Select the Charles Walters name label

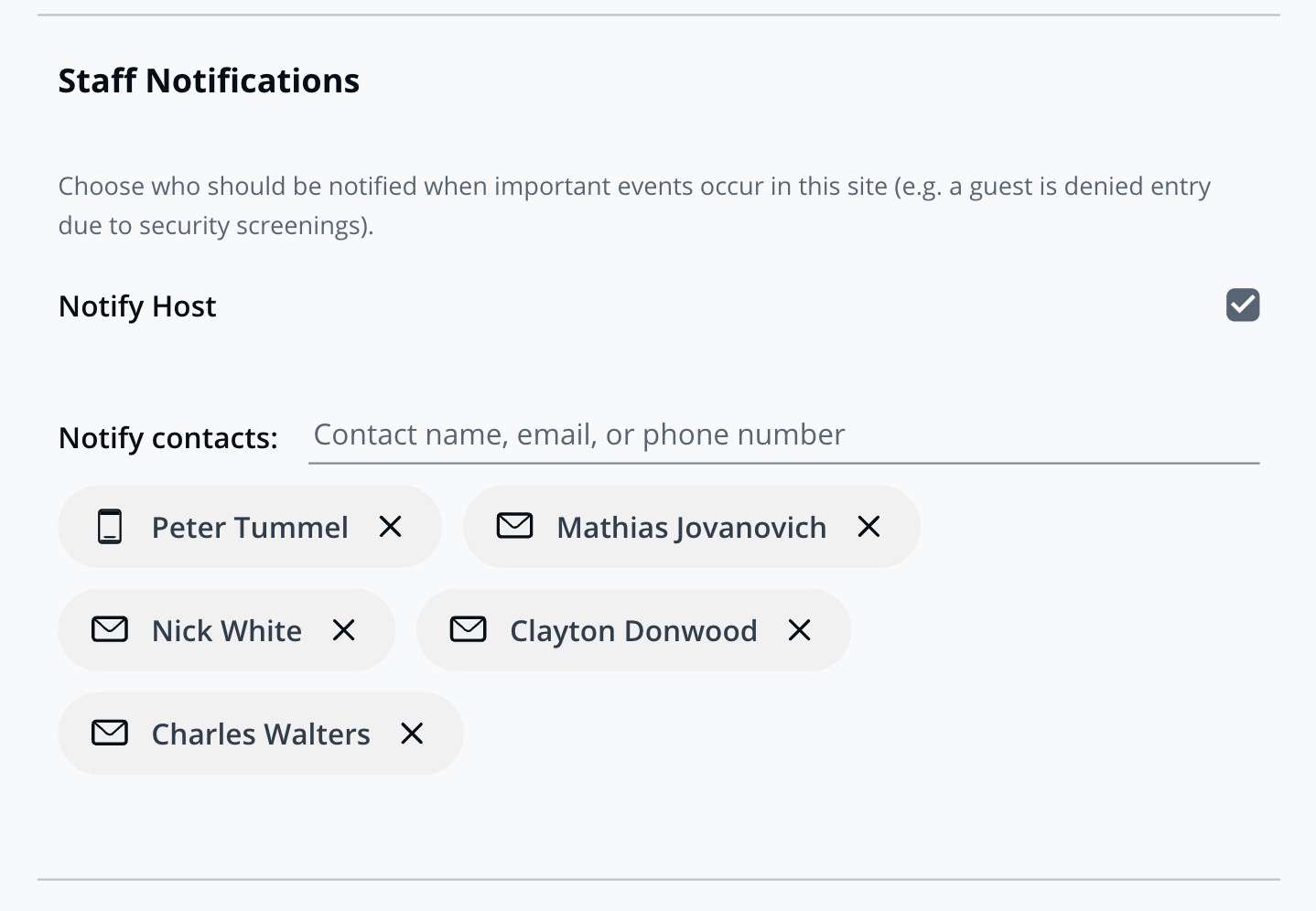pyautogui.click(x=261, y=734)
